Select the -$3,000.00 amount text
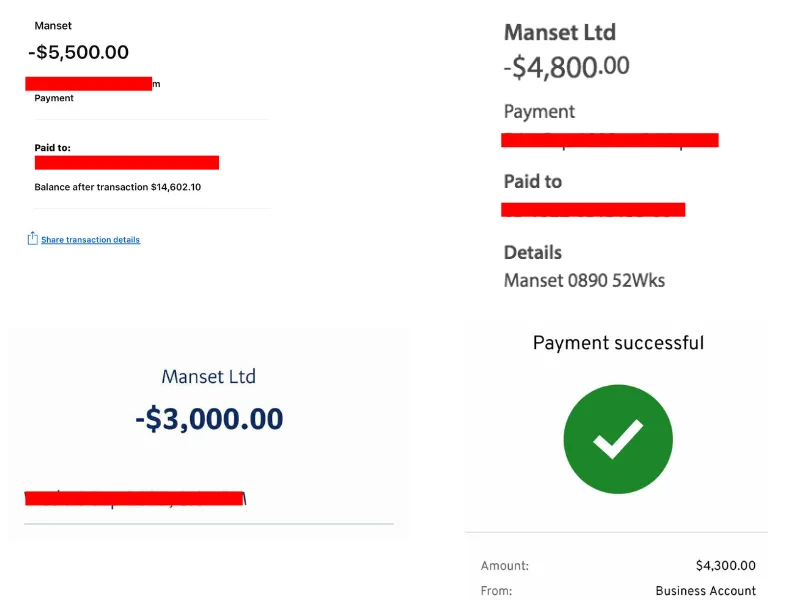 click(209, 419)
